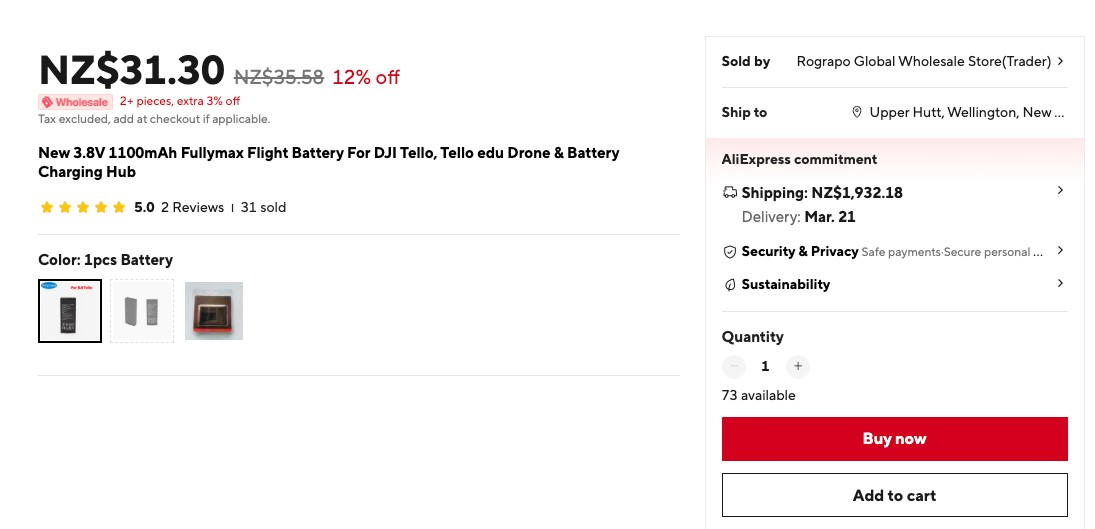1095x529 pixels.
Task: Click the Security & Privacy shield icon
Action: (x=729, y=252)
